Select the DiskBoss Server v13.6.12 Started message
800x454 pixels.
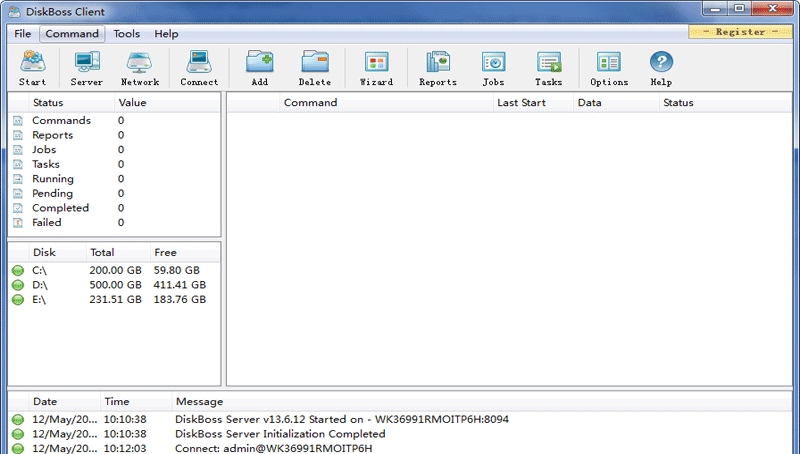click(x=342, y=420)
